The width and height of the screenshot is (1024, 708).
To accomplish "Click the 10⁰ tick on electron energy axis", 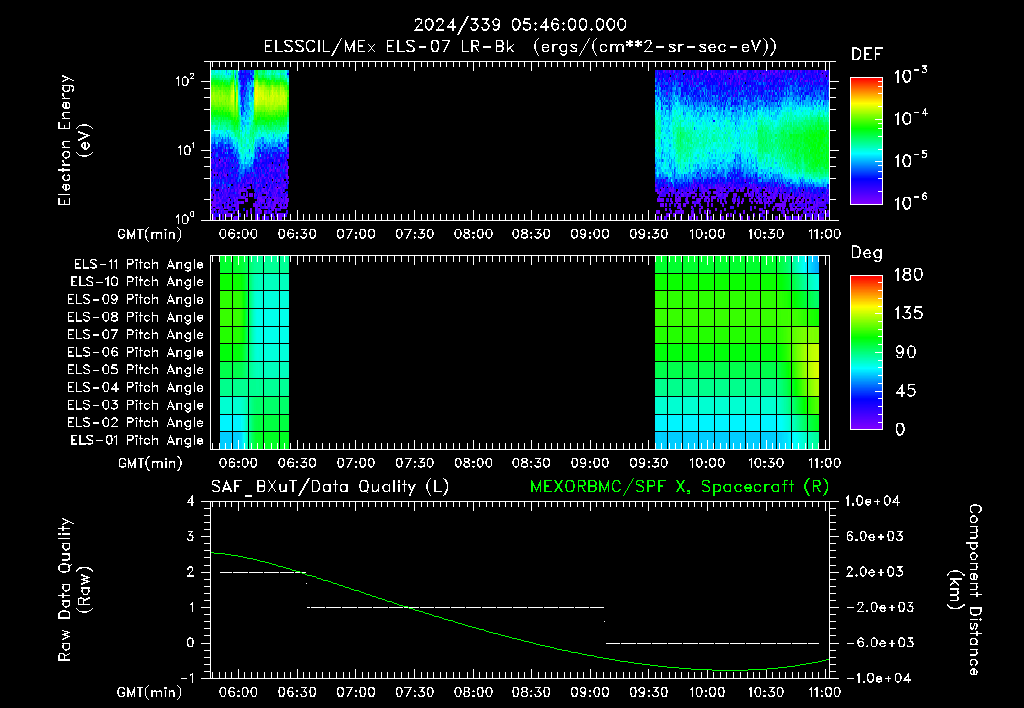I will coord(185,217).
